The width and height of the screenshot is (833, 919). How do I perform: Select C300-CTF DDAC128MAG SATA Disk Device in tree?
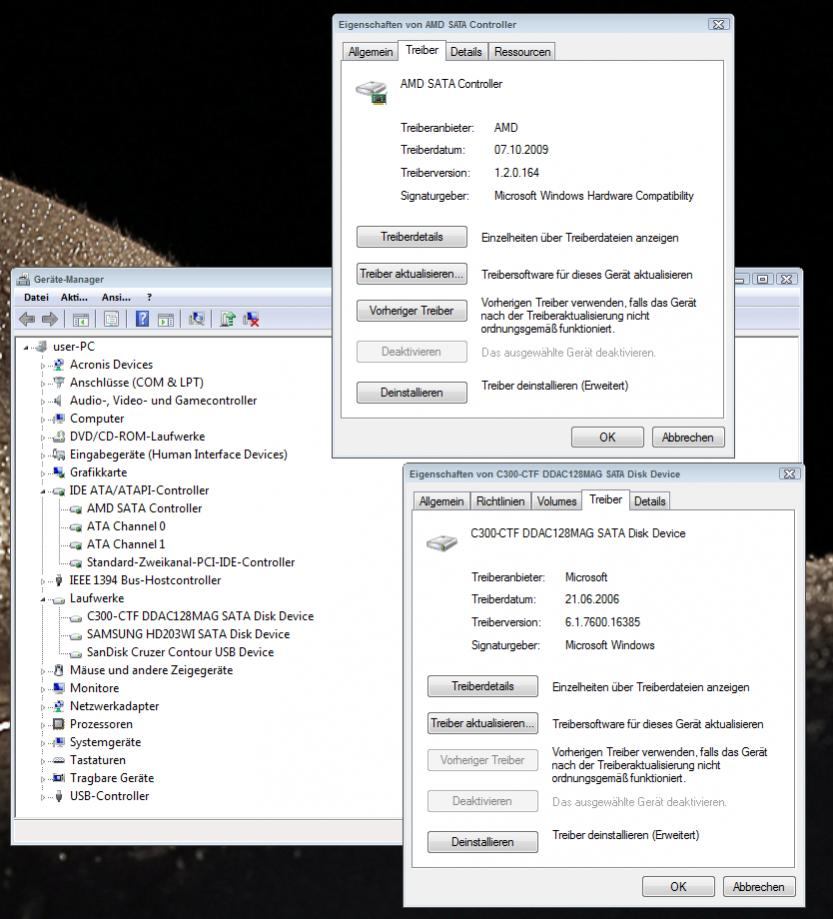click(x=200, y=617)
